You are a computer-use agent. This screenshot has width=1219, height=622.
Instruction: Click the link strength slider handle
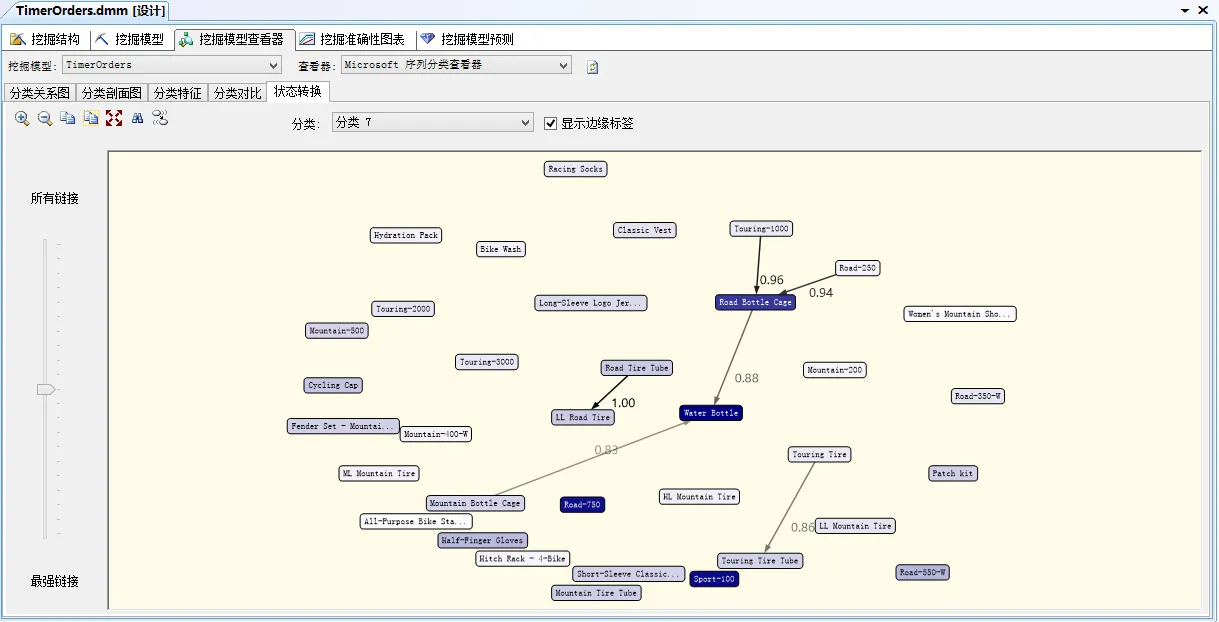[45, 389]
